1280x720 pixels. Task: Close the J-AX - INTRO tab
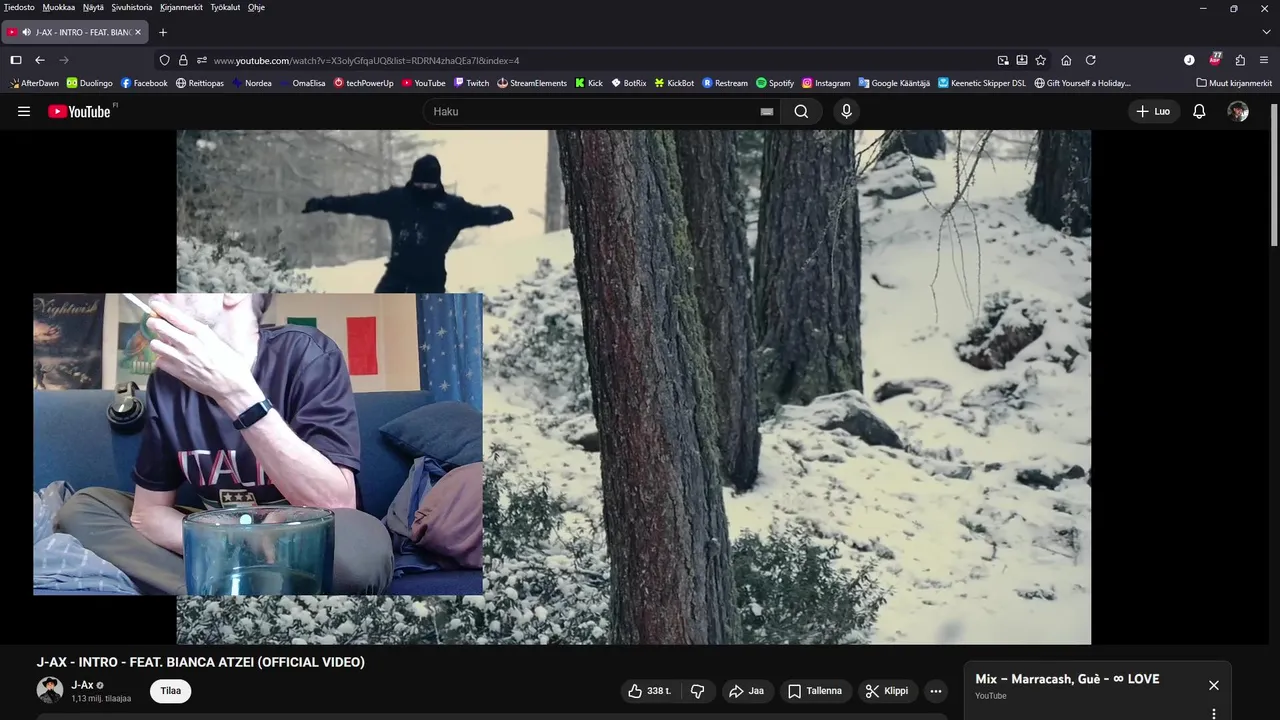138,32
